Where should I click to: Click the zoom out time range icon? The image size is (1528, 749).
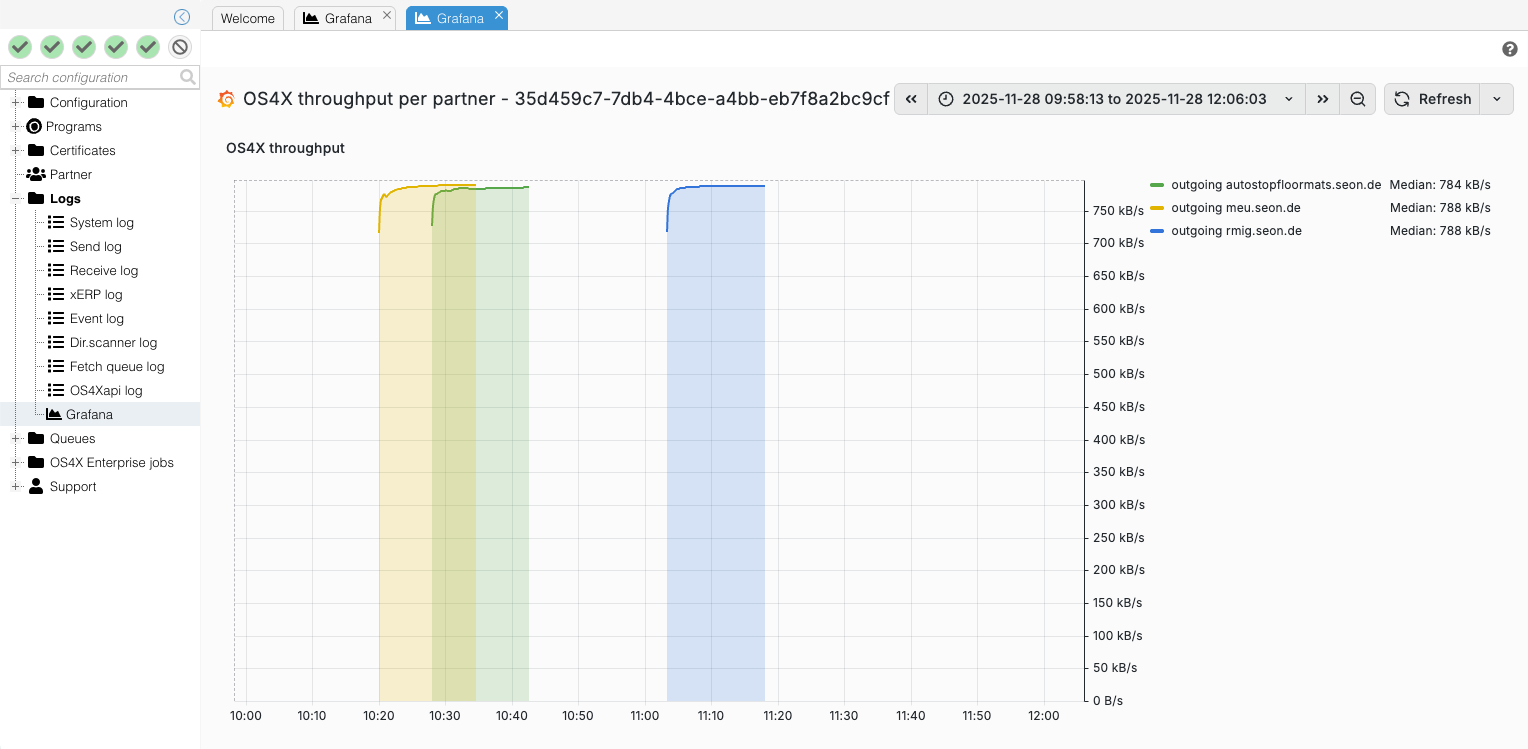[1357, 99]
